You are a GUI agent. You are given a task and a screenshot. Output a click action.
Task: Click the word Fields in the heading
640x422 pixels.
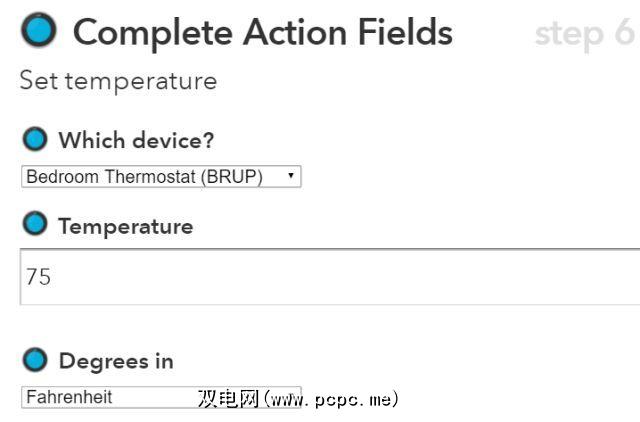401,33
